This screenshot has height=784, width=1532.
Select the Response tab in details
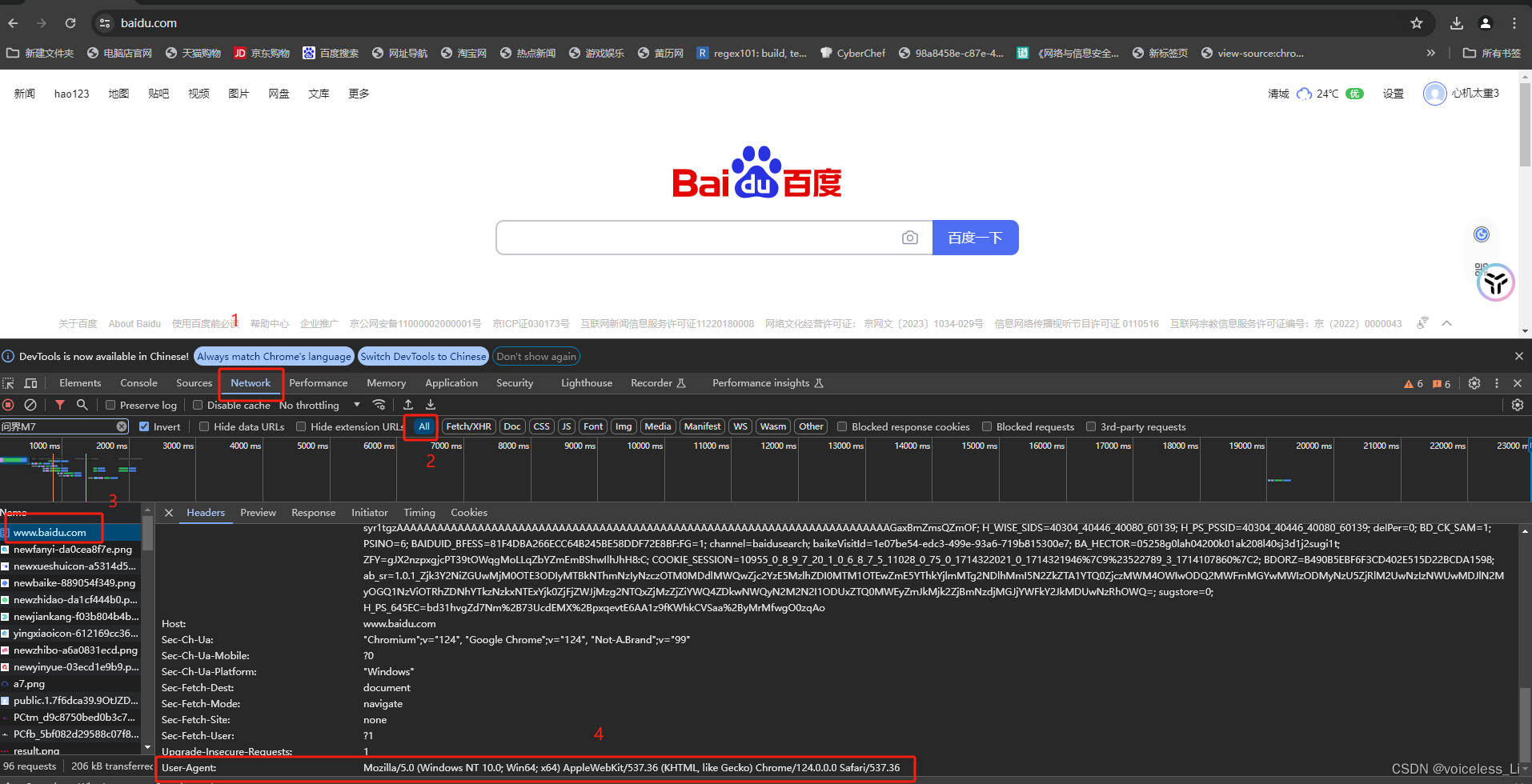tap(314, 513)
